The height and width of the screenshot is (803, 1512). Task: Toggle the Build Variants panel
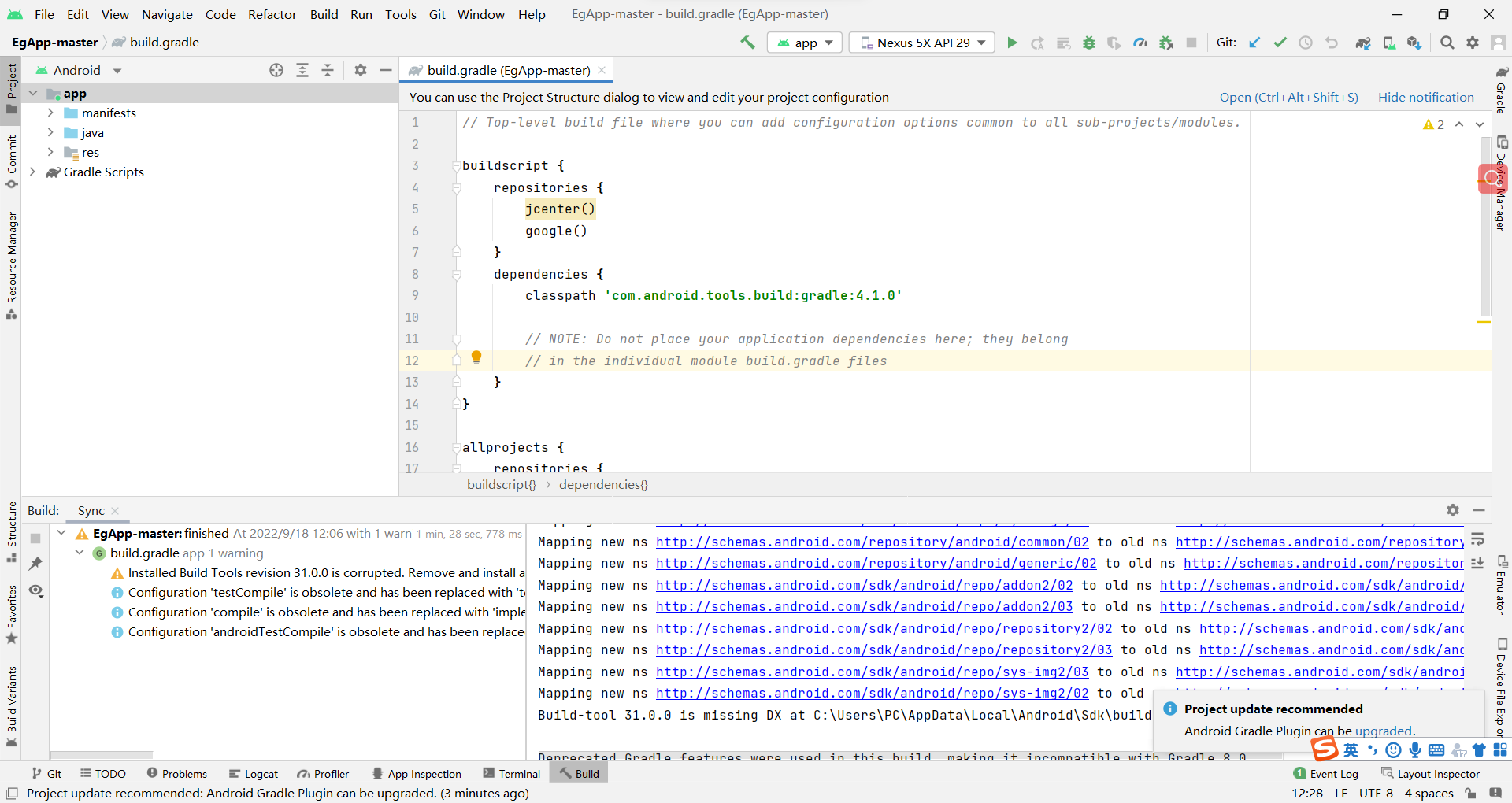click(11, 701)
